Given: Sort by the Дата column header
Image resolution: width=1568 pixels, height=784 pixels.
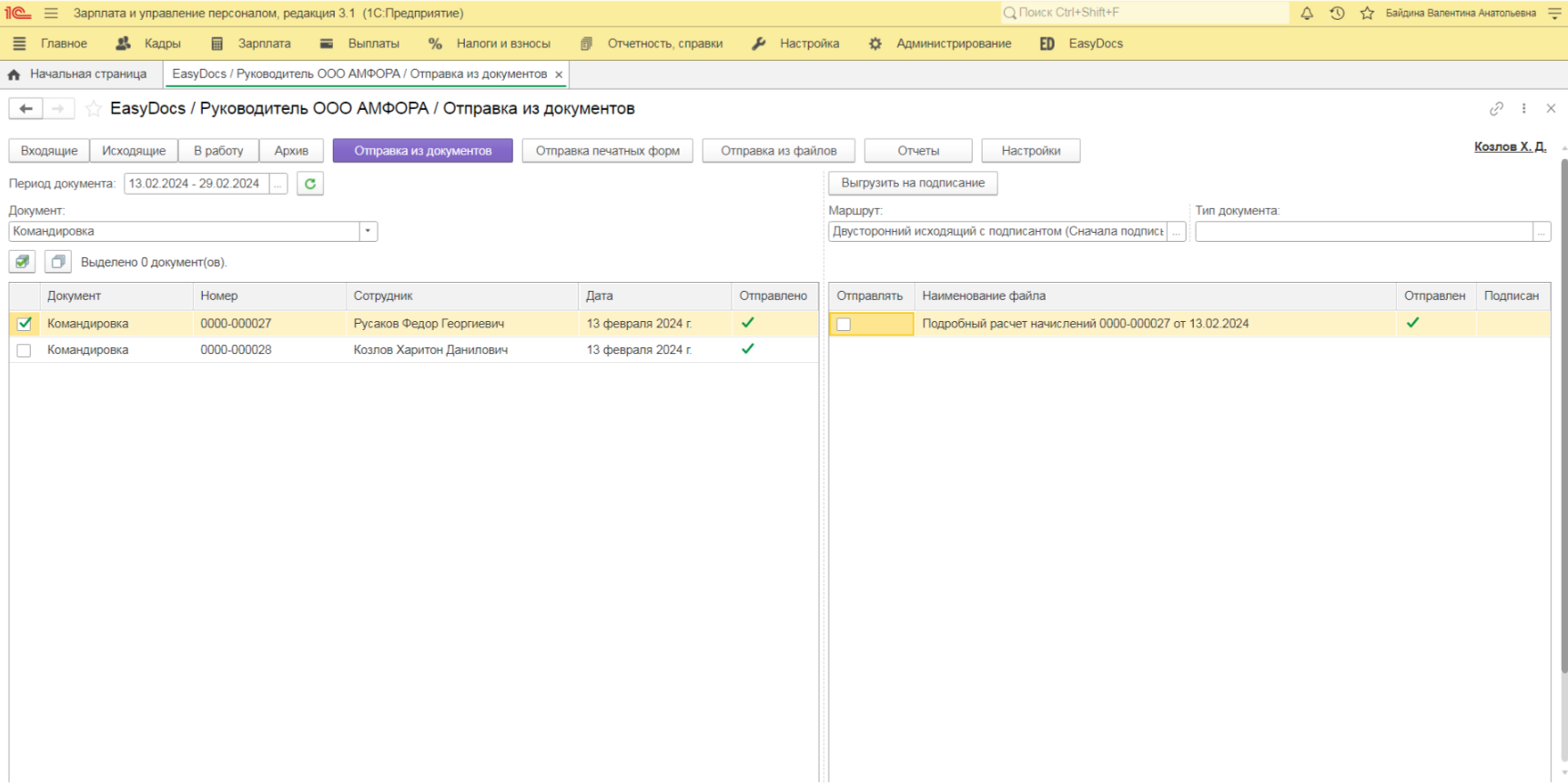Looking at the screenshot, I should point(654,296).
